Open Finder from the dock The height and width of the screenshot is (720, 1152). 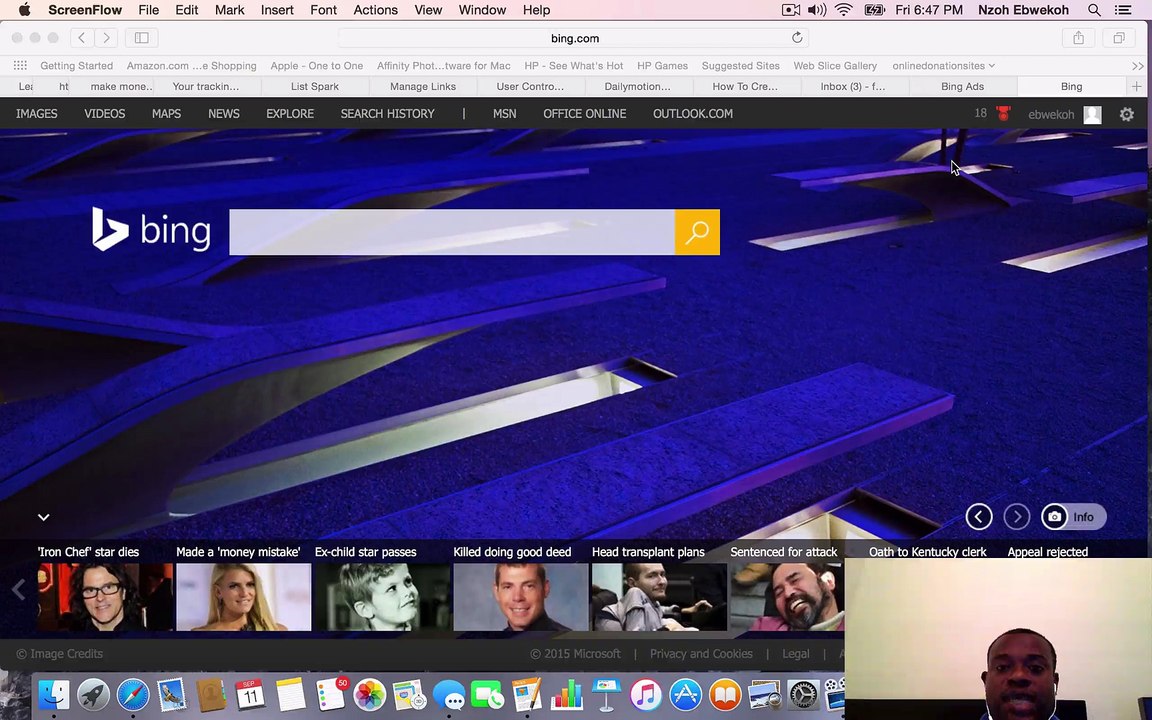click(x=54, y=695)
